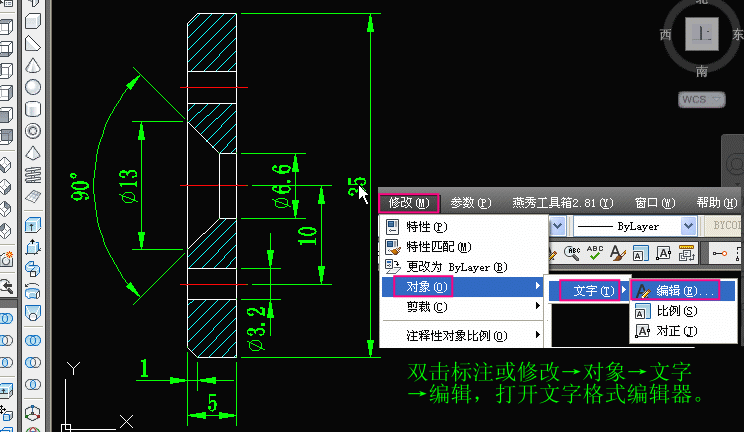Click the Scale Text toolbar icon
The width and height of the screenshot is (744, 432).
tap(640, 253)
